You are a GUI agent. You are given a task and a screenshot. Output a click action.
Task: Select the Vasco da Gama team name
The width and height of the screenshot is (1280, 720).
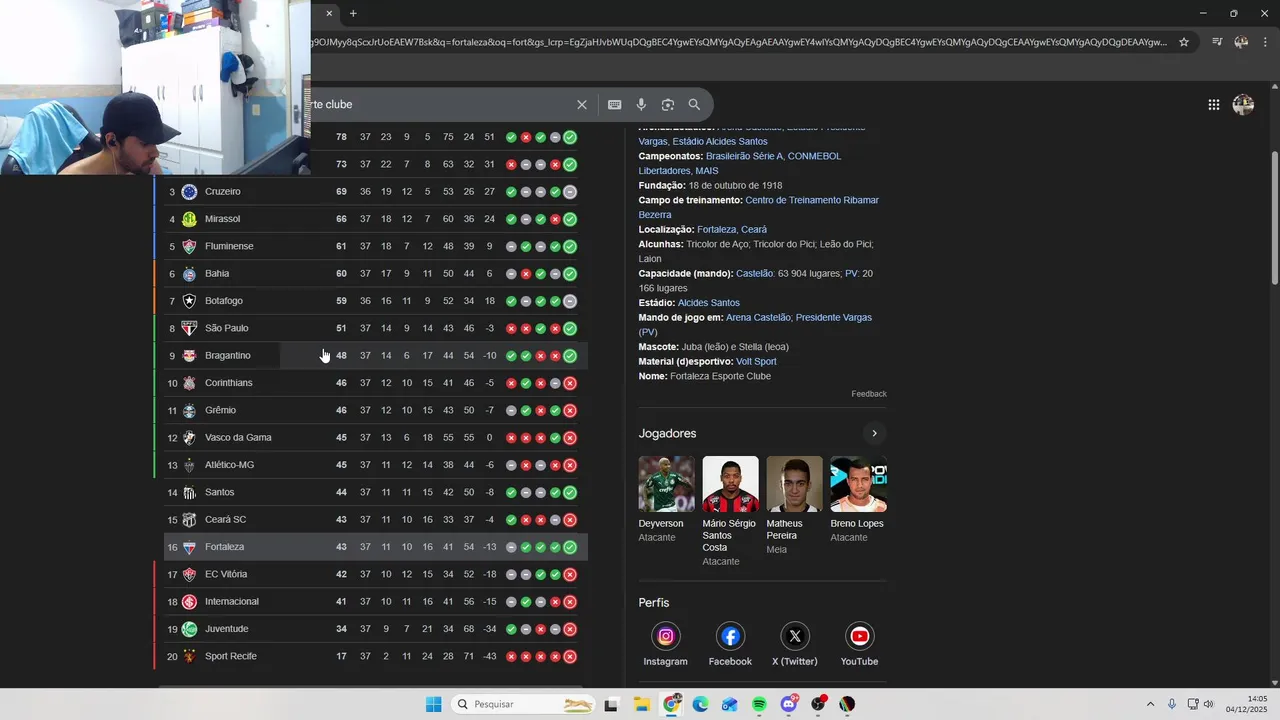tap(238, 437)
